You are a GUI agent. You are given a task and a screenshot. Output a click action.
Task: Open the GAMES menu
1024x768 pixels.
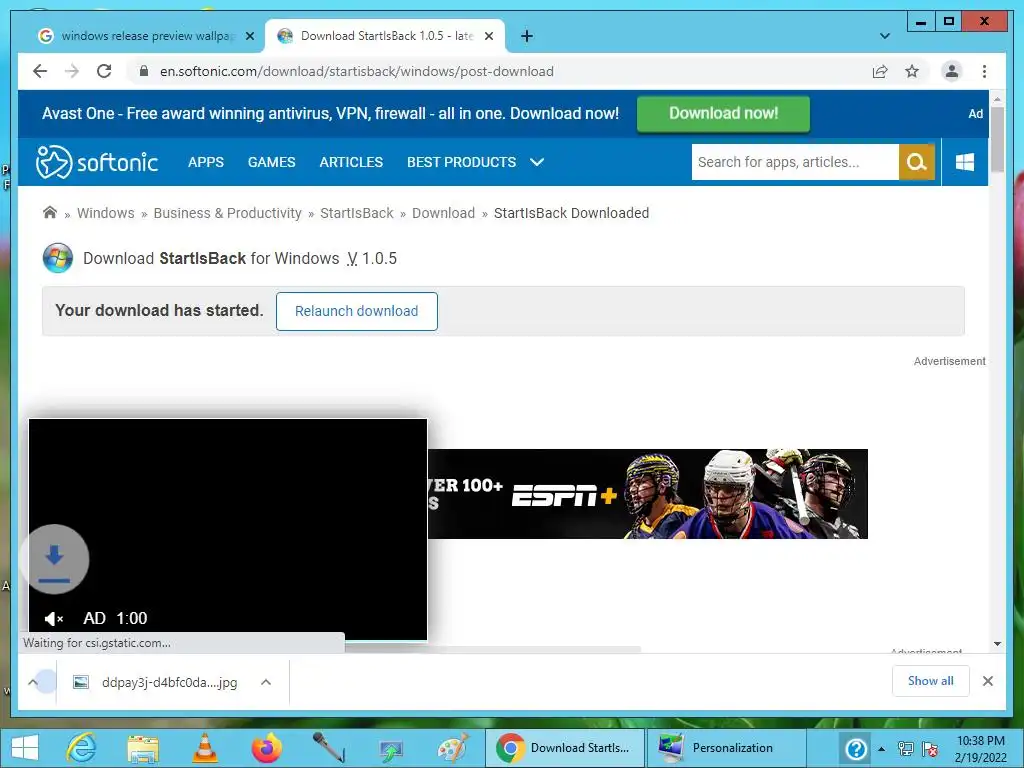click(272, 162)
